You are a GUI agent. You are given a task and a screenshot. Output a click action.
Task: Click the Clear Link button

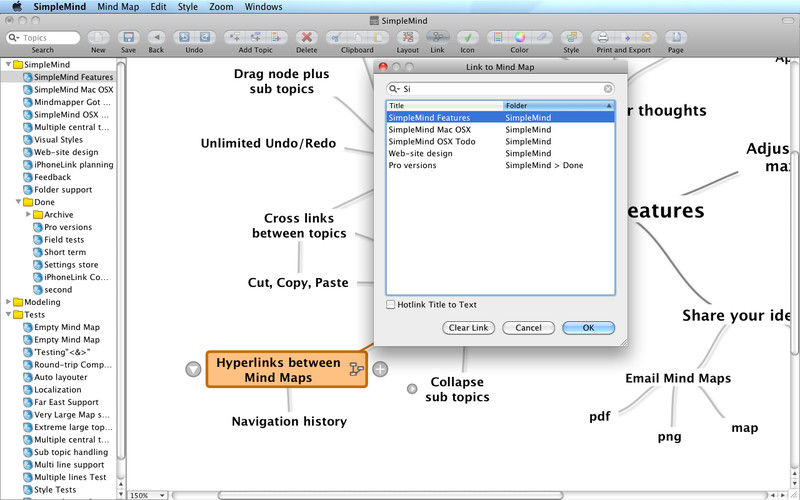click(x=468, y=328)
